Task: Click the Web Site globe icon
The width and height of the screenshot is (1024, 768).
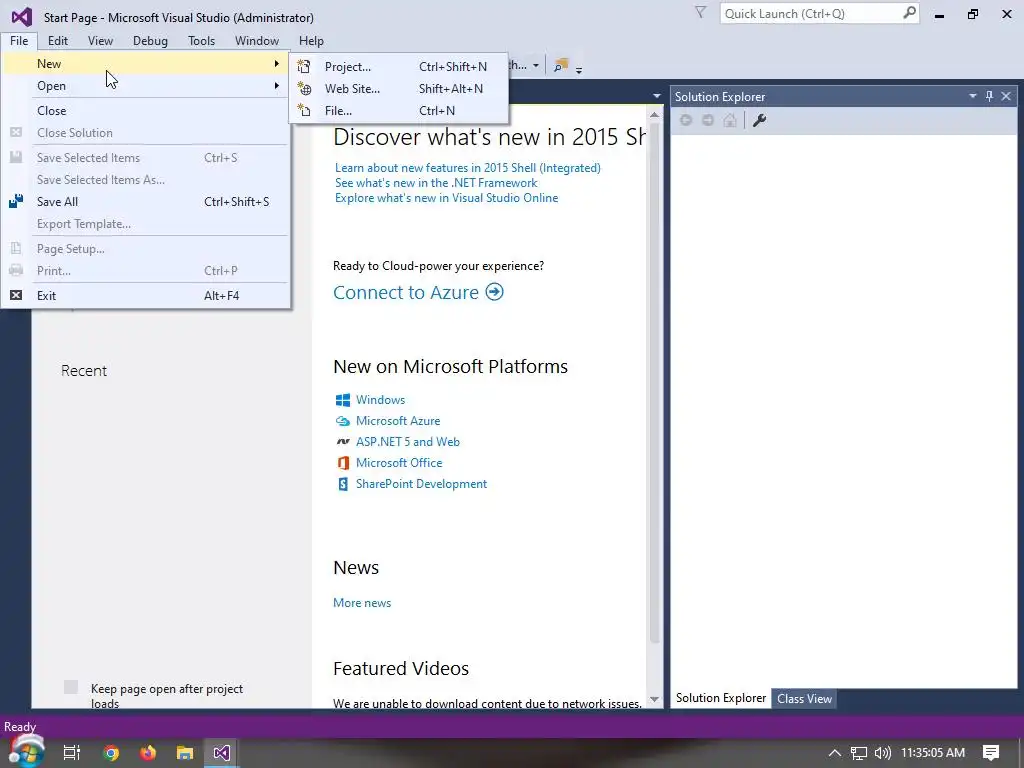Action: click(x=304, y=88)
